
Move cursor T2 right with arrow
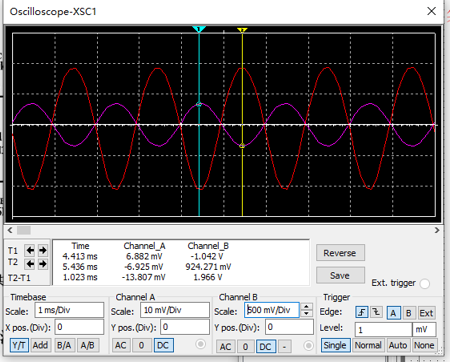(x=43, y=264)
